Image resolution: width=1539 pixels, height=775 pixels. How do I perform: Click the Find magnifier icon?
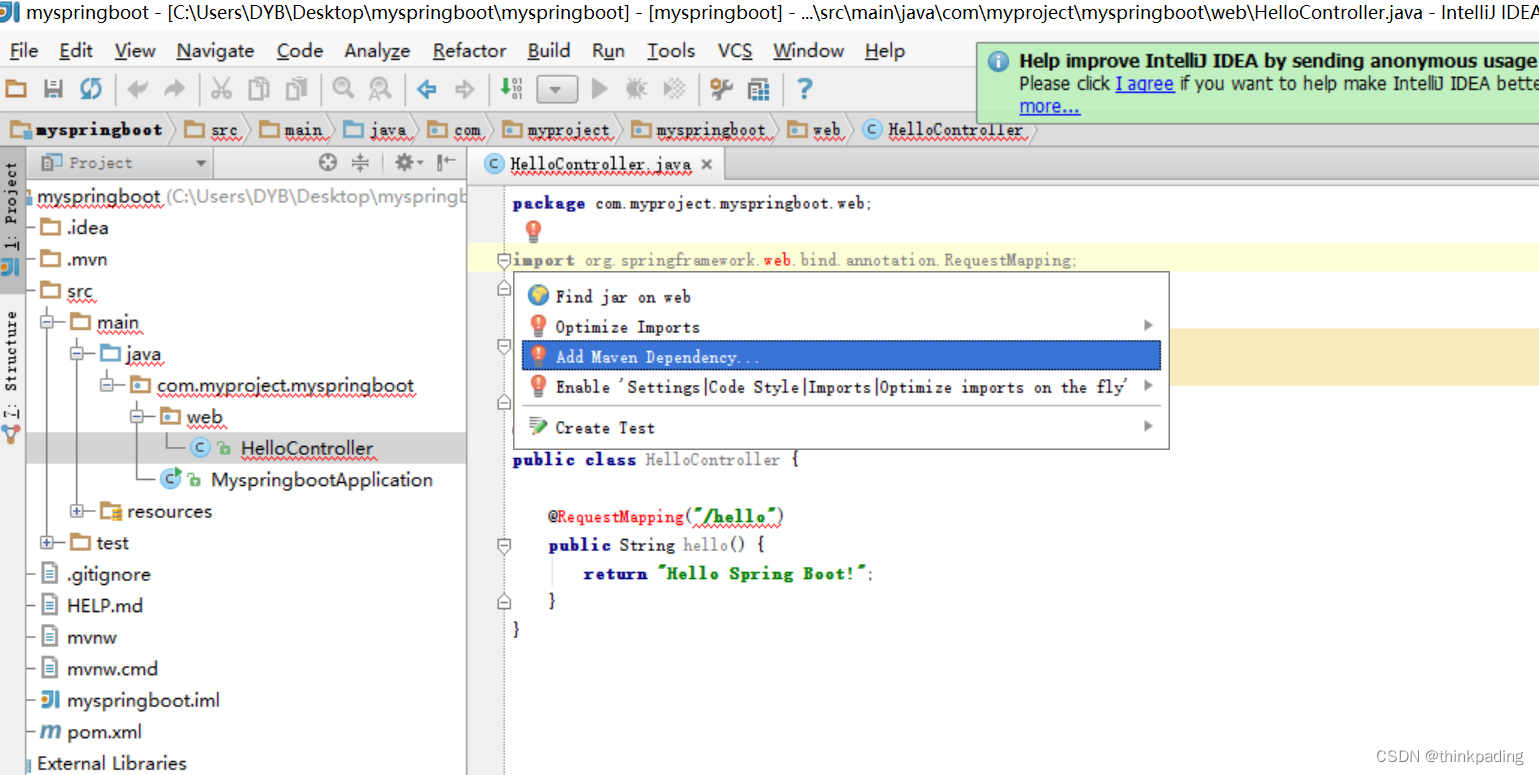(343, 90)
